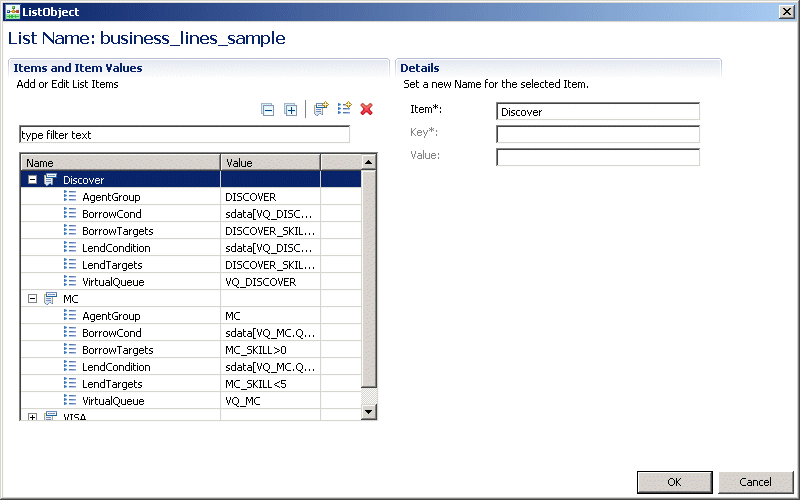Click the Expand All toolbar icon
The image size is (800, 500).
[x=290, y=109]
